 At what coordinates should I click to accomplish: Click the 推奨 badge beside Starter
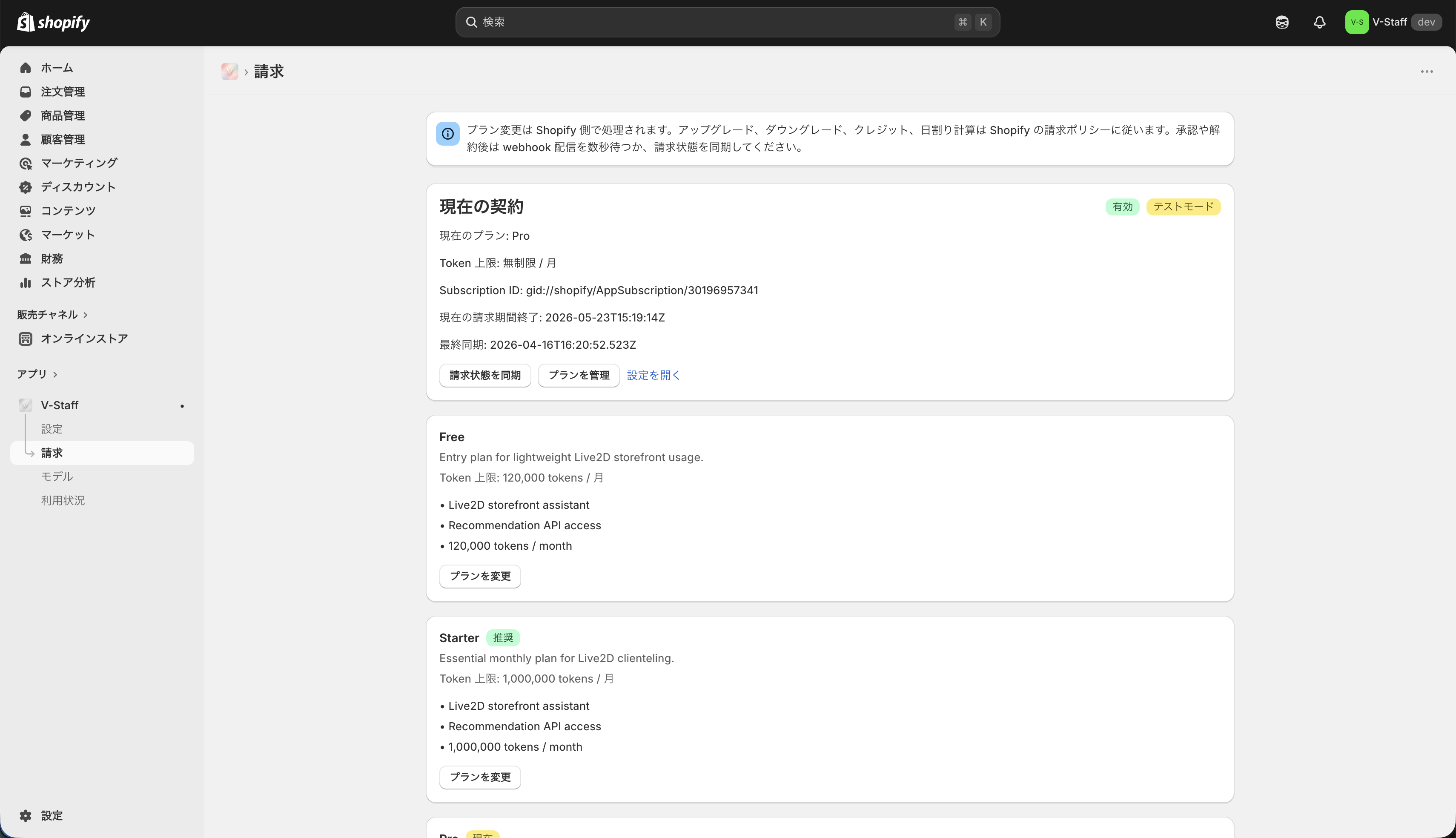point(503,638)
